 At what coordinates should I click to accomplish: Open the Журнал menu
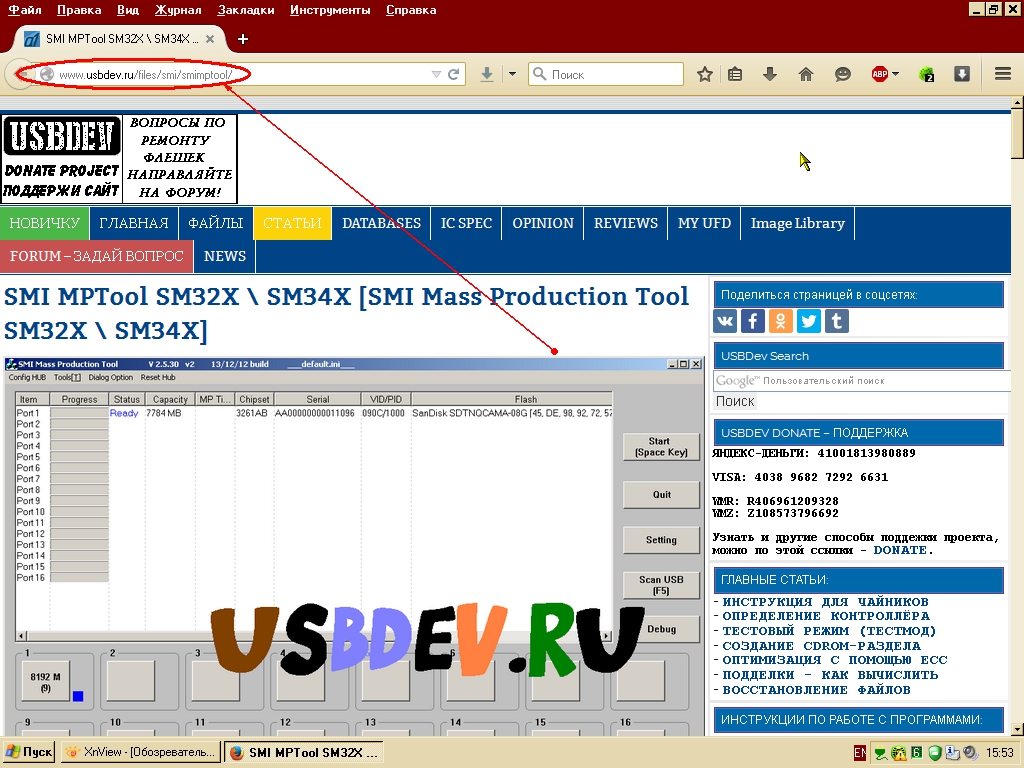click(178, 10)
